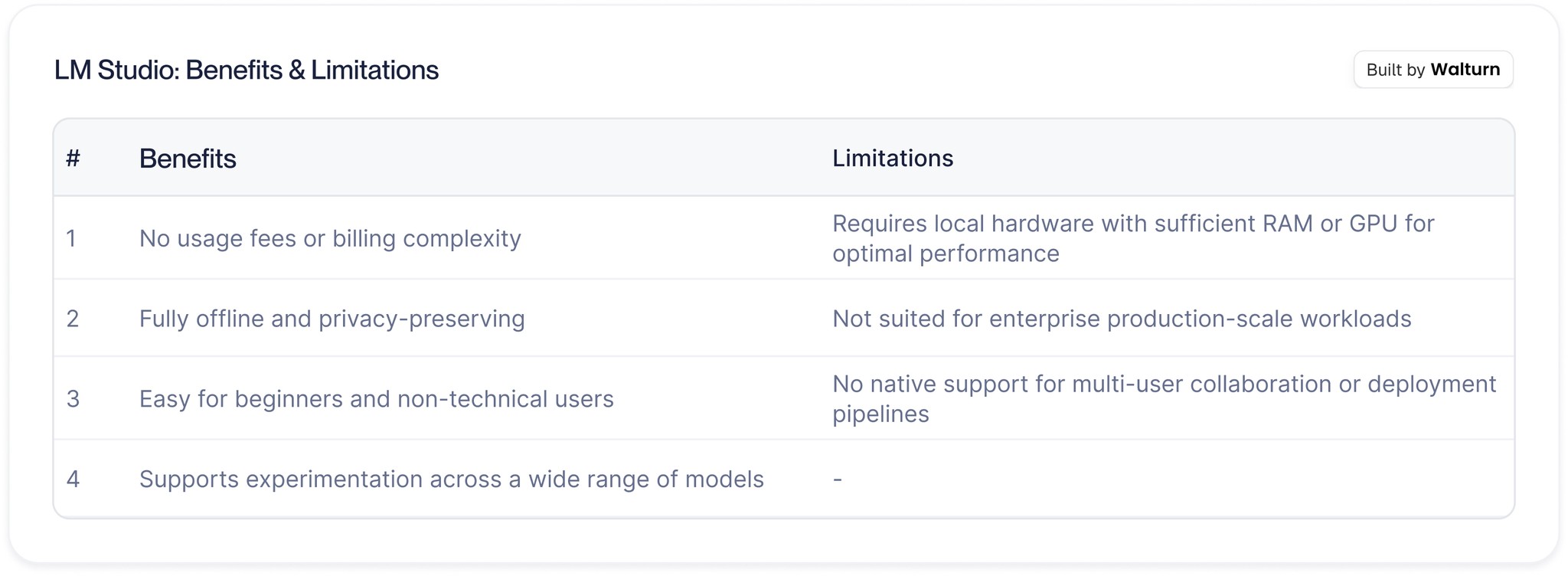Click the 'Supports experimentation' benefit in row 4

[451, 479]
